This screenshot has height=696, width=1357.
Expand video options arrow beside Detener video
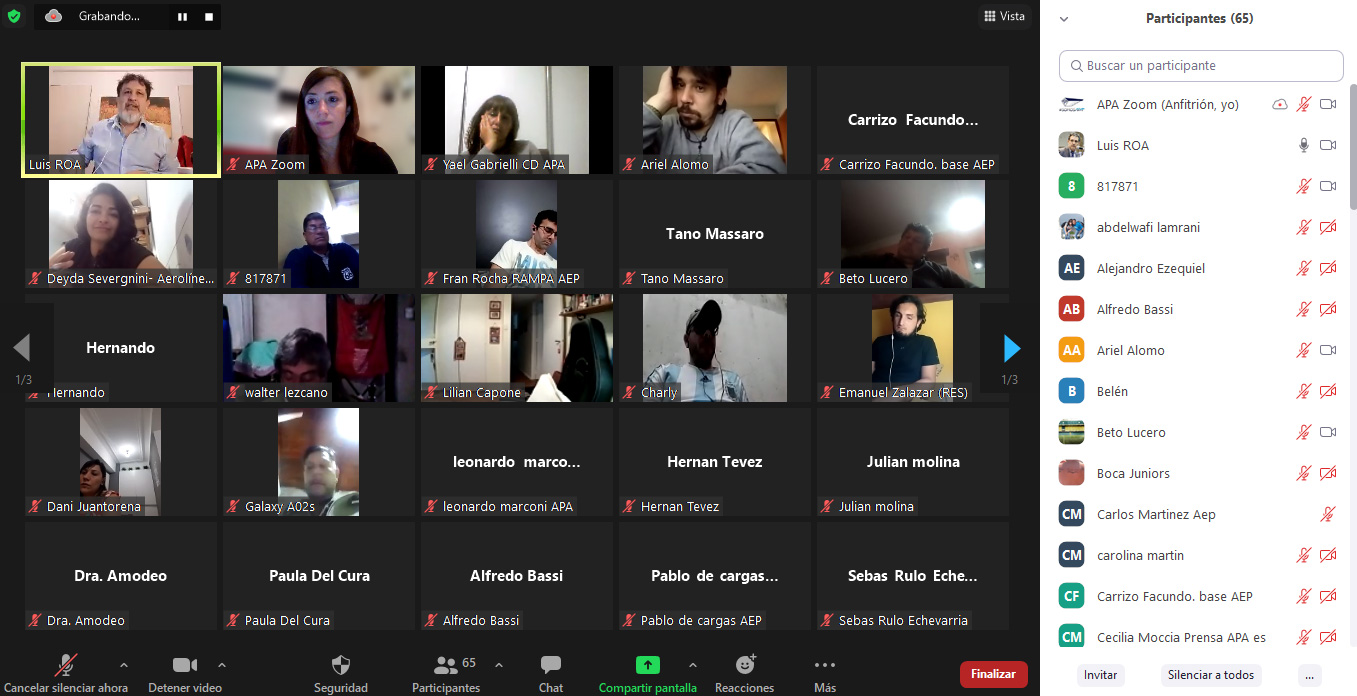pyautogui.click(x=222, y=665)
